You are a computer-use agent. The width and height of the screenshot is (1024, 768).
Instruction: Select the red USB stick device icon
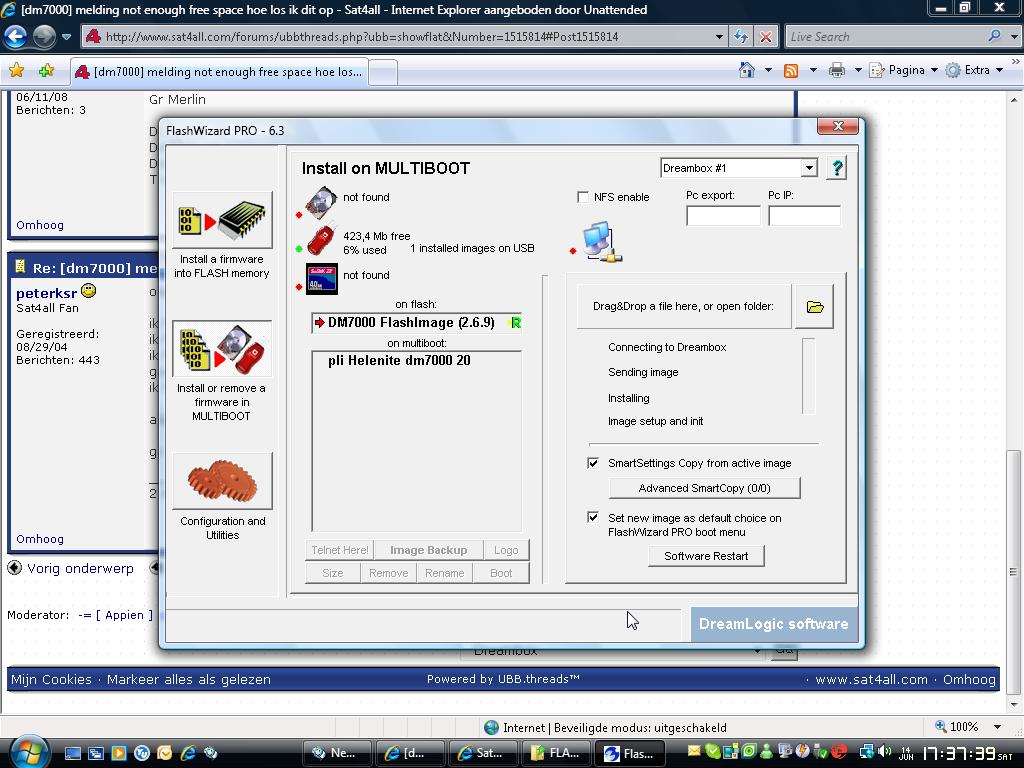[x=321, y=241]
